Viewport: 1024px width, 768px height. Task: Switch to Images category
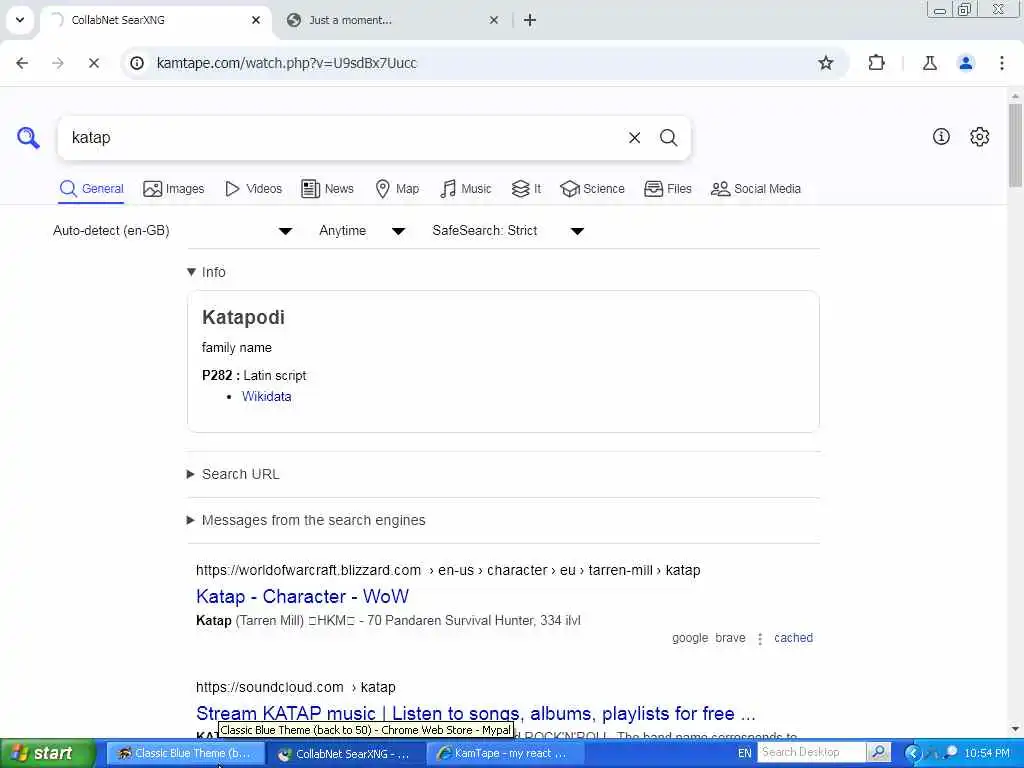[173, 189]
